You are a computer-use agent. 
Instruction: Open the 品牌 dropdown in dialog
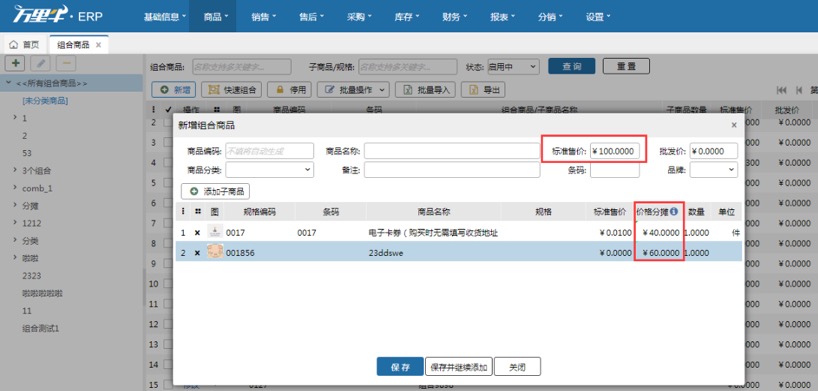coord(714,170)
